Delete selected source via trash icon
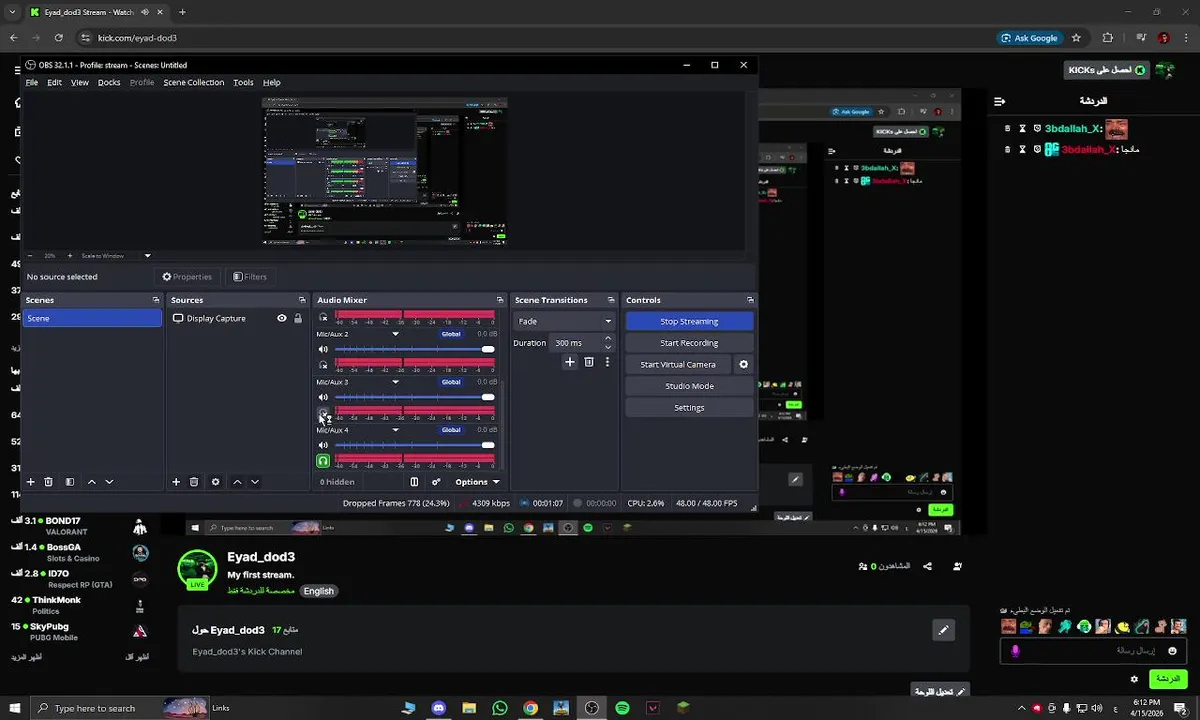The height and width of the screenshot is (720, 1200). click(x=194, y=482)
